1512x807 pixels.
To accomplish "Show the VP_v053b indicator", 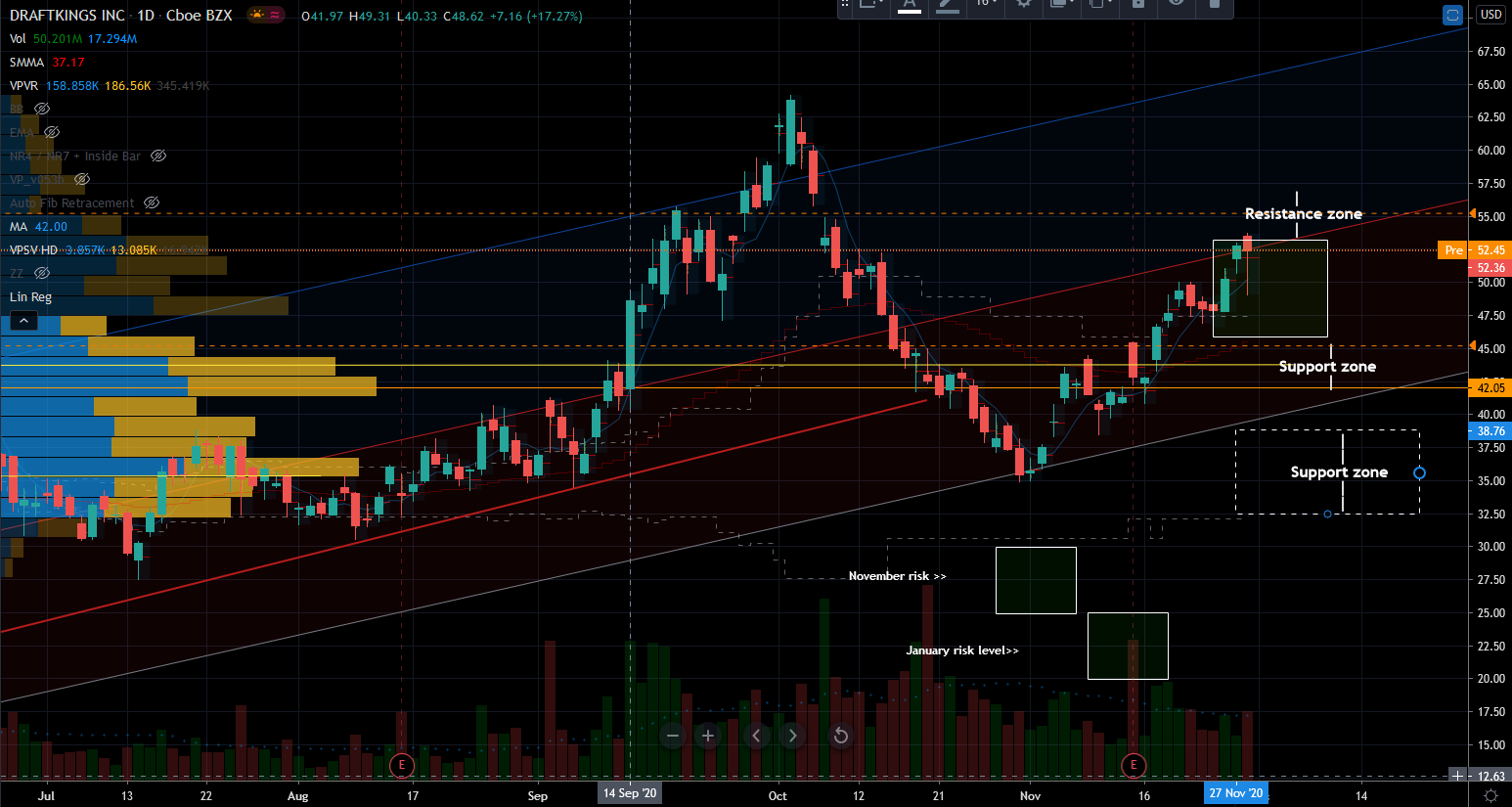I will (82, 179).
